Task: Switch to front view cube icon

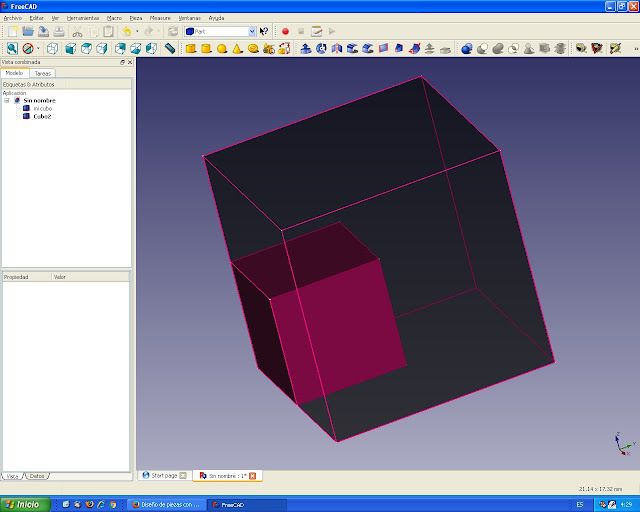Action: pos(71,49)
